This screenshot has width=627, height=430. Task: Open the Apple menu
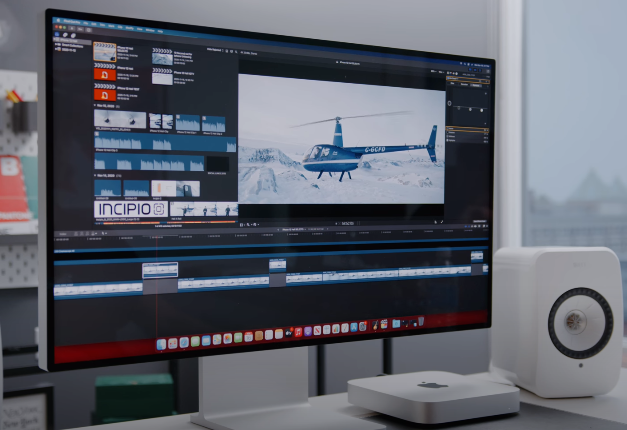click(x=58, y=21)
